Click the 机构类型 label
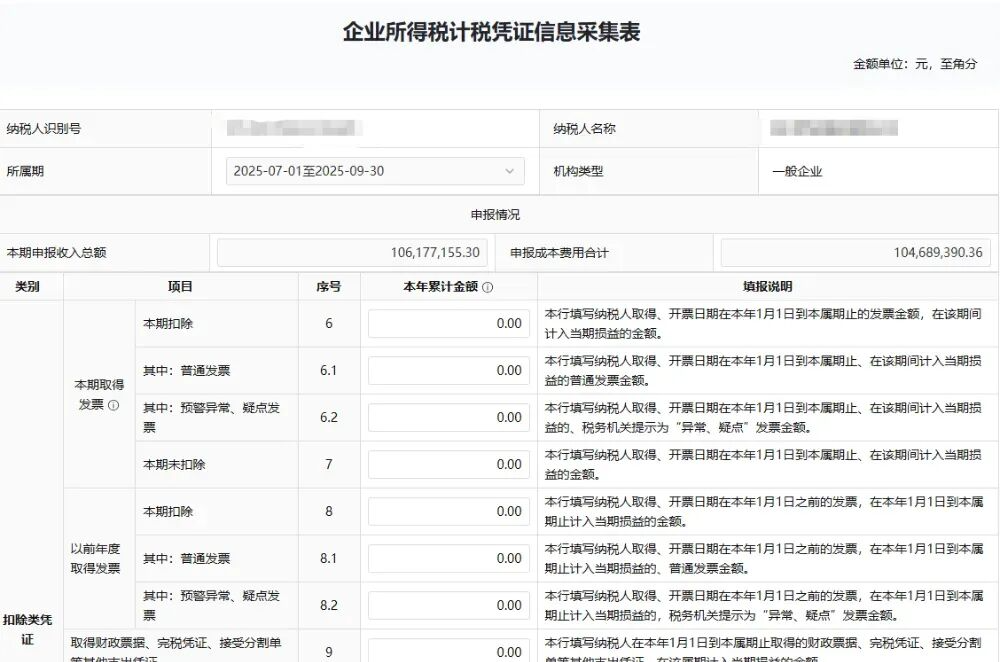 pyautogui.click(x=578, y=171)
